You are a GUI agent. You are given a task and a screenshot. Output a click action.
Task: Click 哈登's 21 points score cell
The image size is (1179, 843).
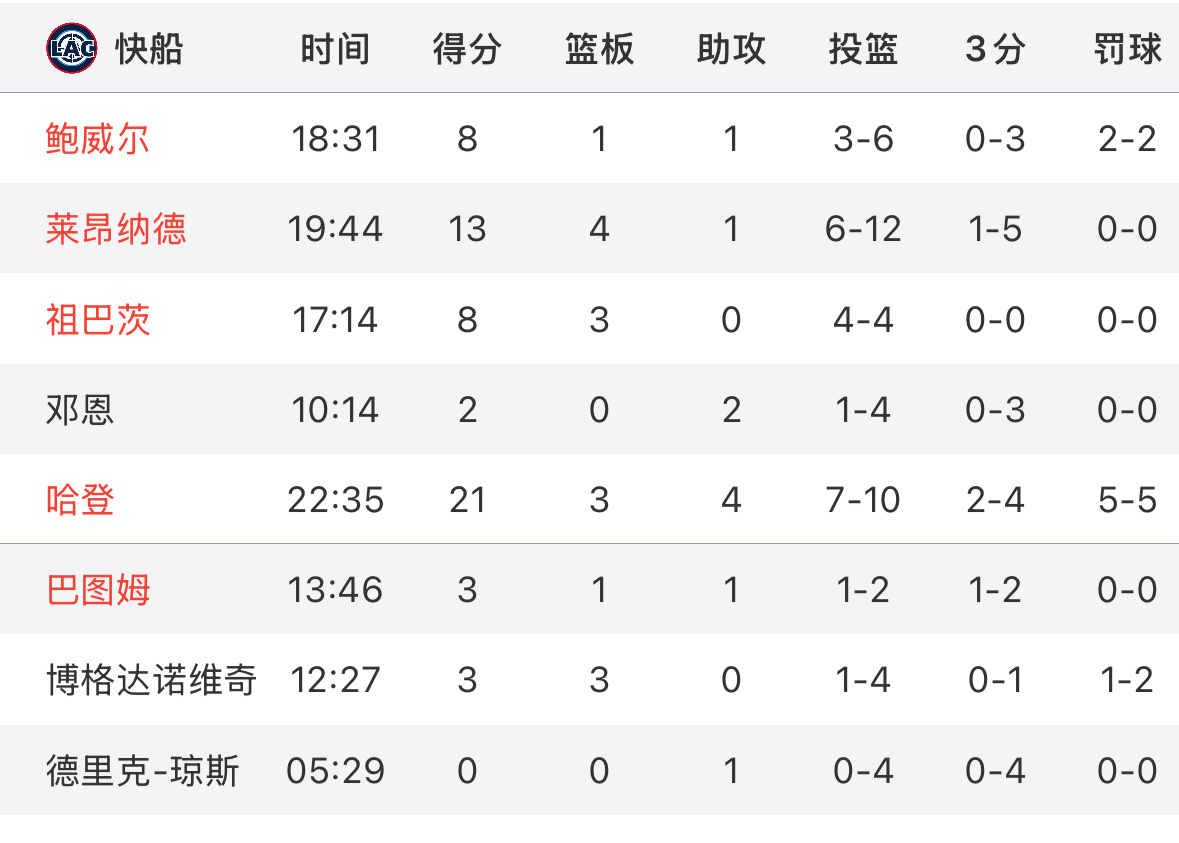467,500
